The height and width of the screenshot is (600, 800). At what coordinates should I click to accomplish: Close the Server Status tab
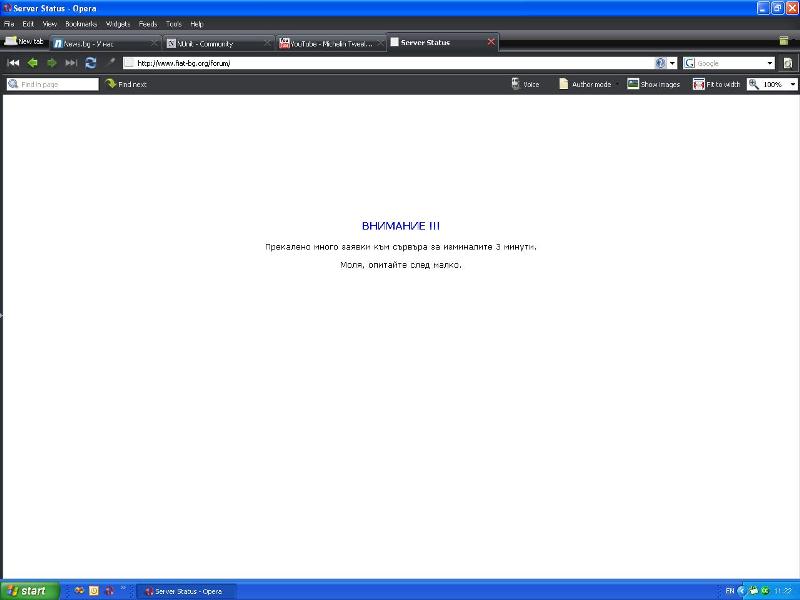(x=491, y=42)
